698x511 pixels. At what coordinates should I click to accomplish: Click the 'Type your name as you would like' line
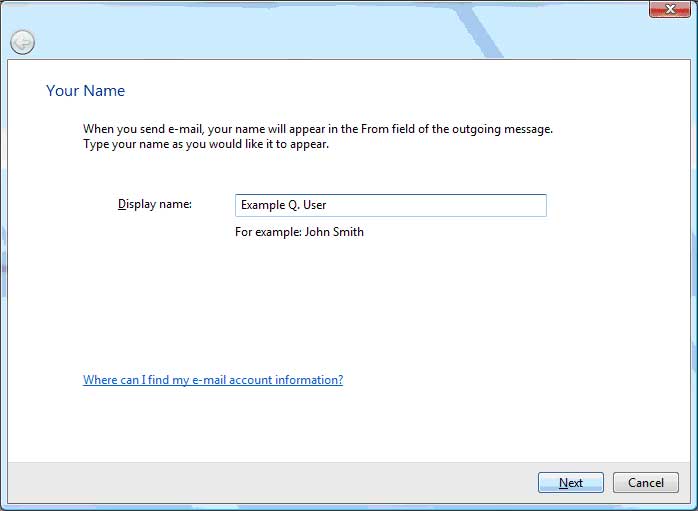click(206, 144)
